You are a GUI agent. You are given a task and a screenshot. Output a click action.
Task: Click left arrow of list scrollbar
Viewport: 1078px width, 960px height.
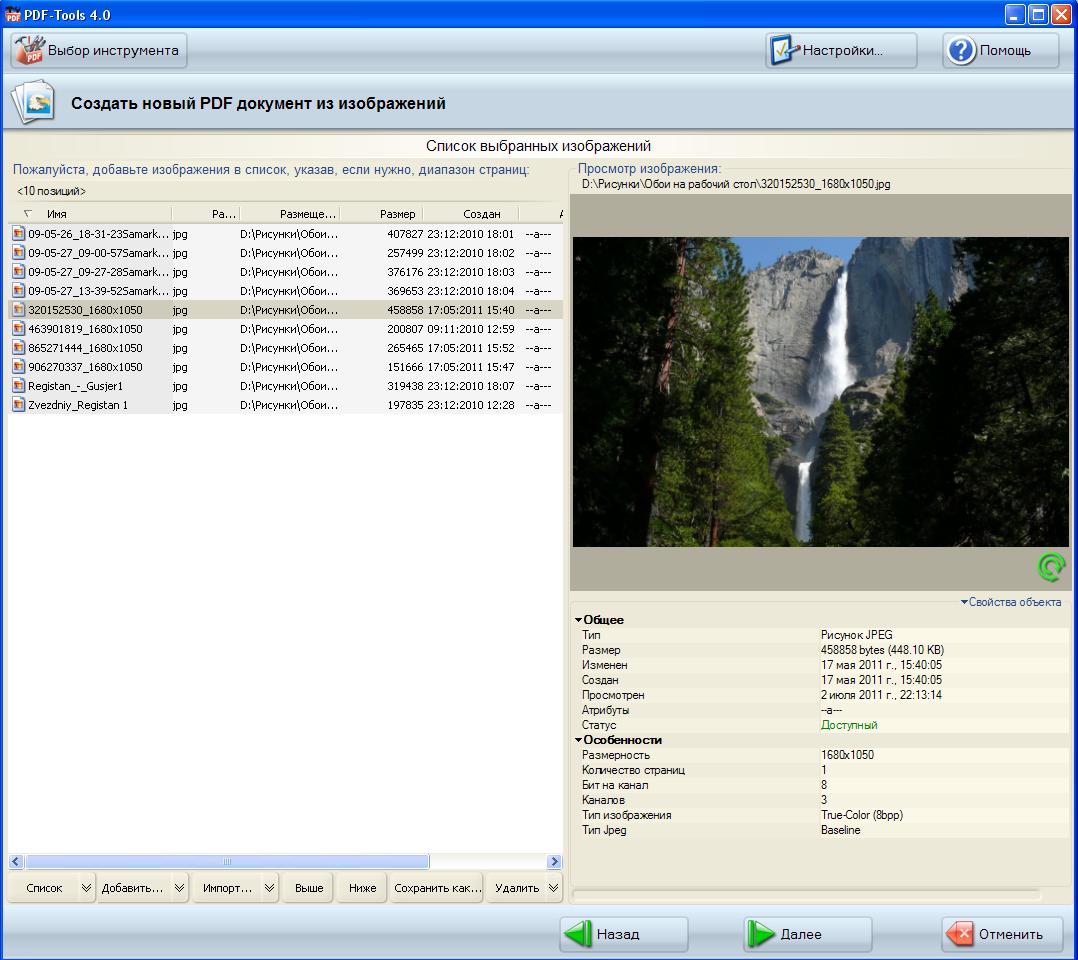pos(16,862)
